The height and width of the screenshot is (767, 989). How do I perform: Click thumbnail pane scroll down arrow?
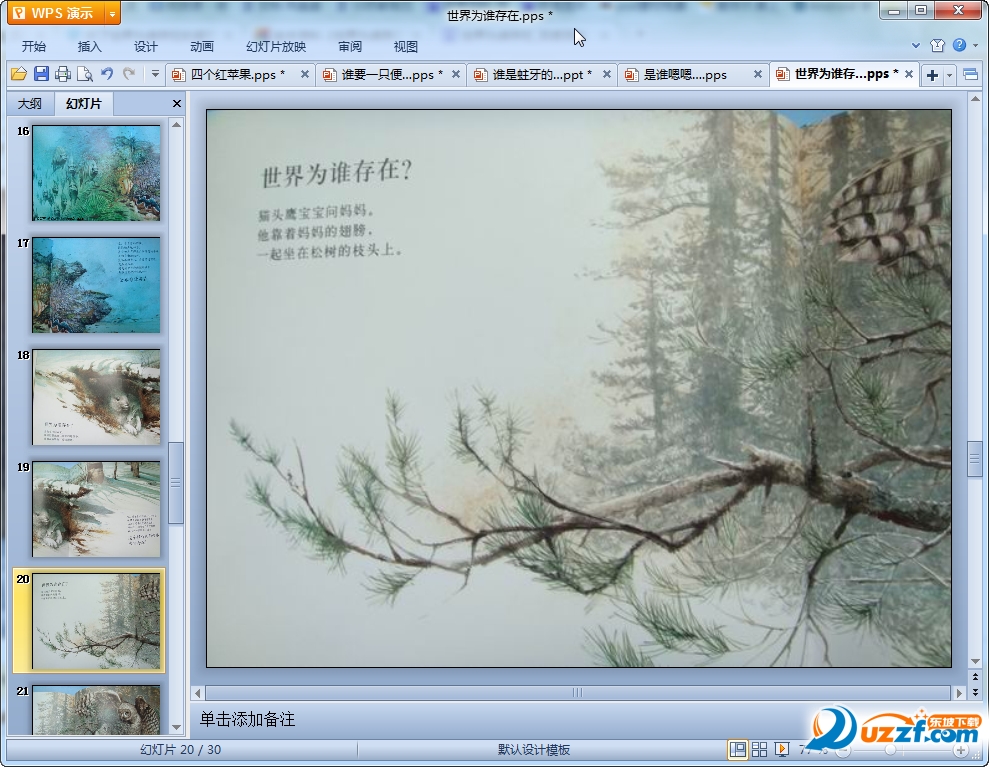click(x=177, y=727)
